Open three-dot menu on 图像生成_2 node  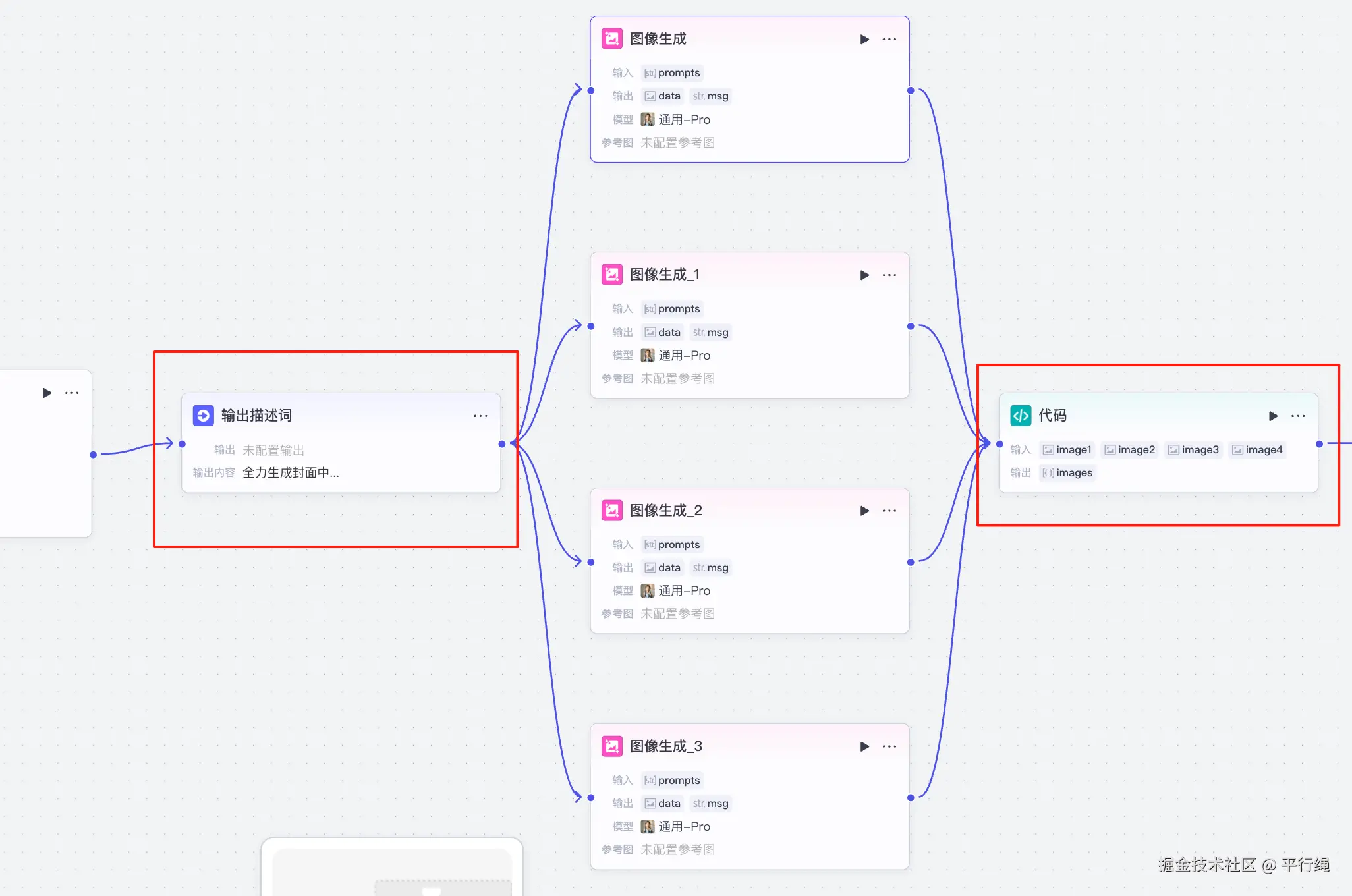(889, 511)
